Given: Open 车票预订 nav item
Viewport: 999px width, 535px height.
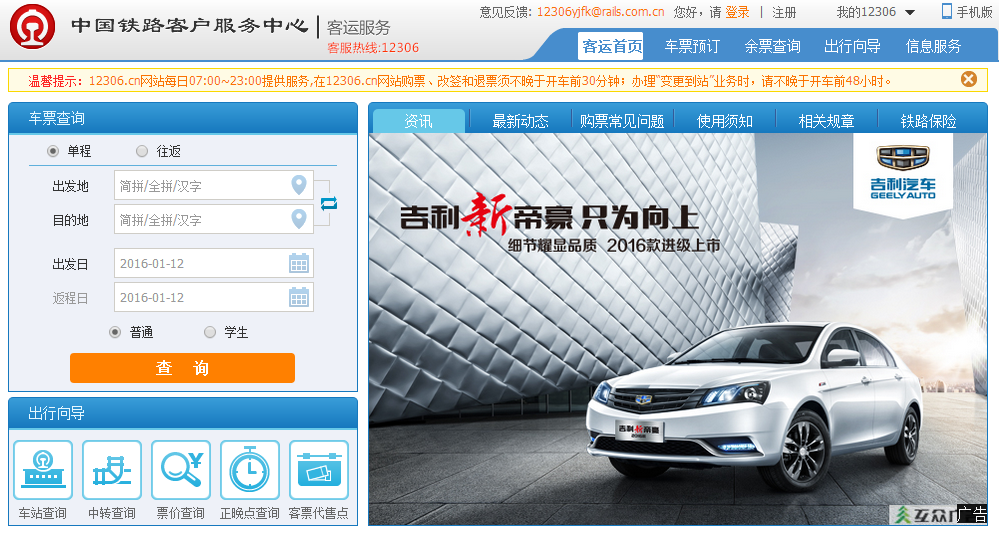Looking at the screenshot, I should click(692, 46).
